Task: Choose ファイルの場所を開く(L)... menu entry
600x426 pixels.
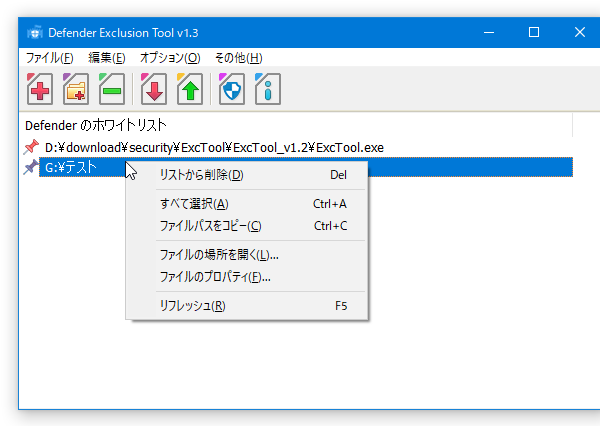Action: tap(247, 255)
